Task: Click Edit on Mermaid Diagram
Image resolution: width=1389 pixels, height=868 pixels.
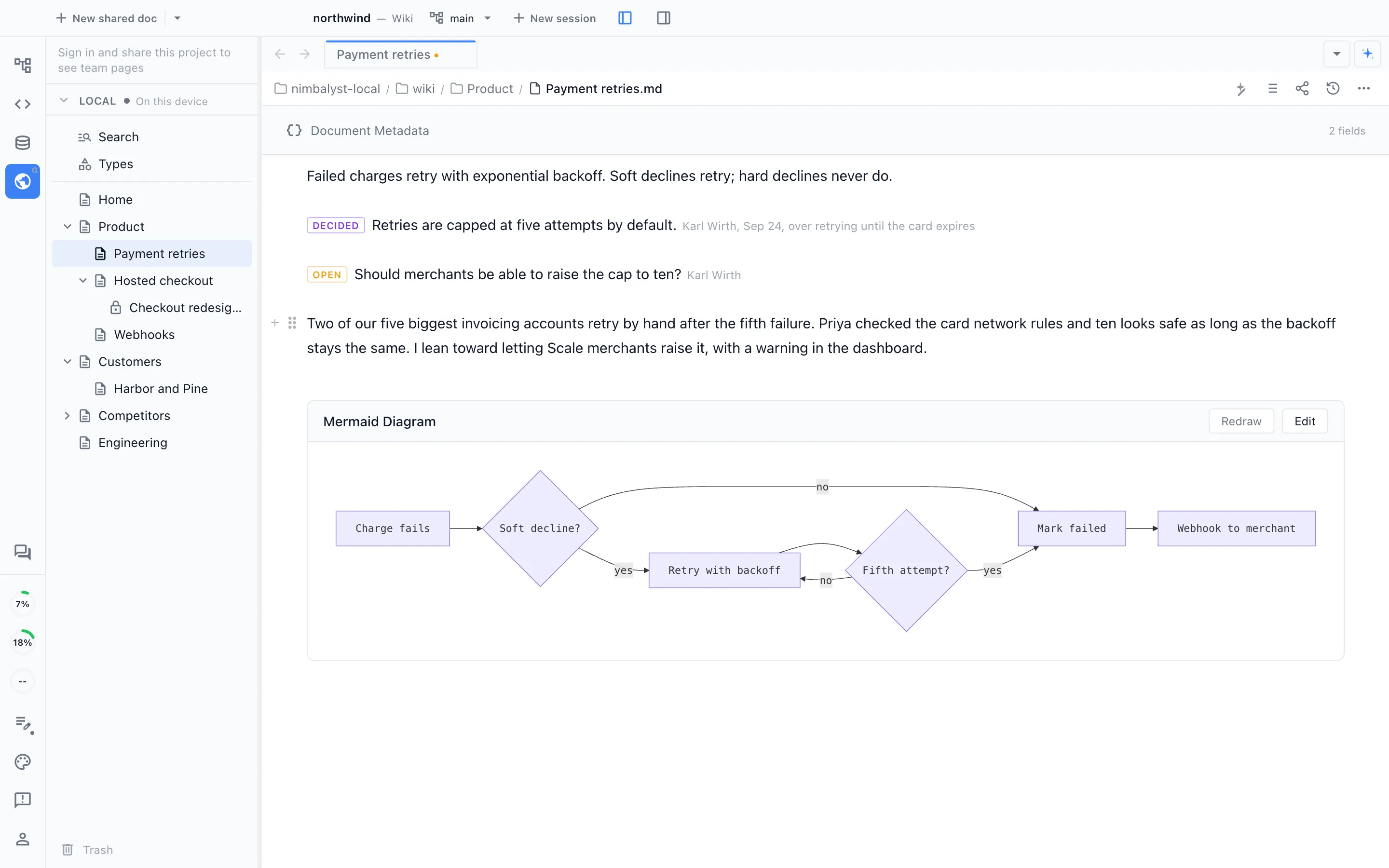Action: tap(1305, 421)
